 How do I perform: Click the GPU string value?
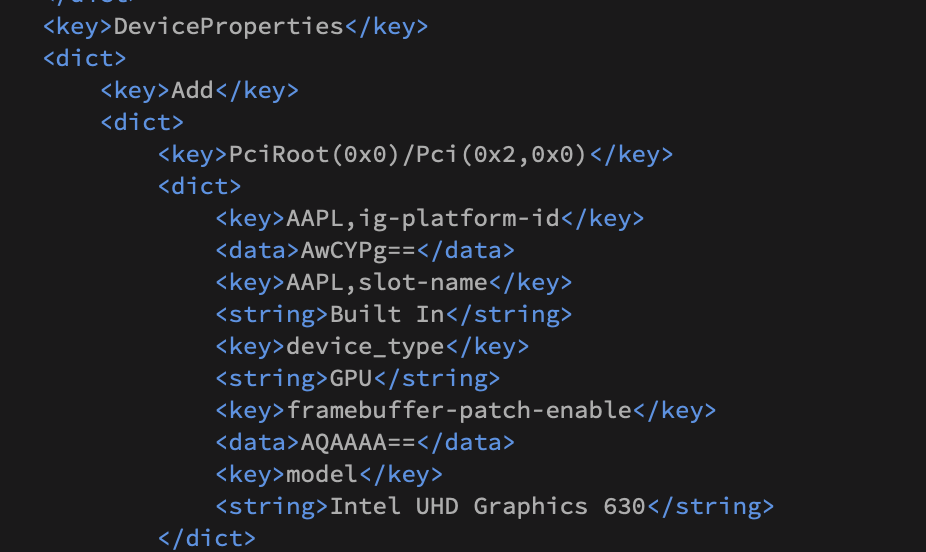pos(351,378)
